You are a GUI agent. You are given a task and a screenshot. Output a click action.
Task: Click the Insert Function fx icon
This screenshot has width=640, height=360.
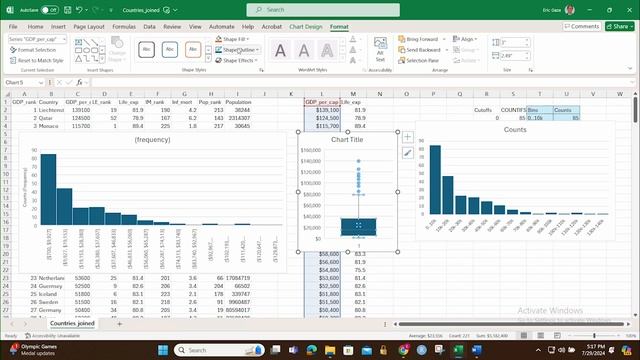pyautogui.click(x=80, y=82)
